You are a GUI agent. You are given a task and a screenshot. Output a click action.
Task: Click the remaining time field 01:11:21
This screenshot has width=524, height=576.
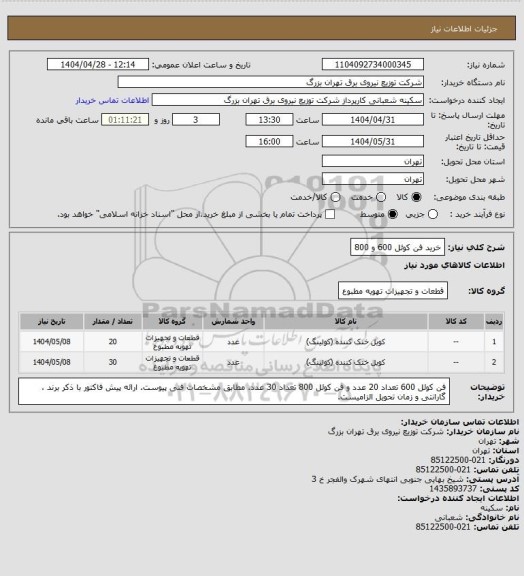pyautogui.click(x=125, y=120)
